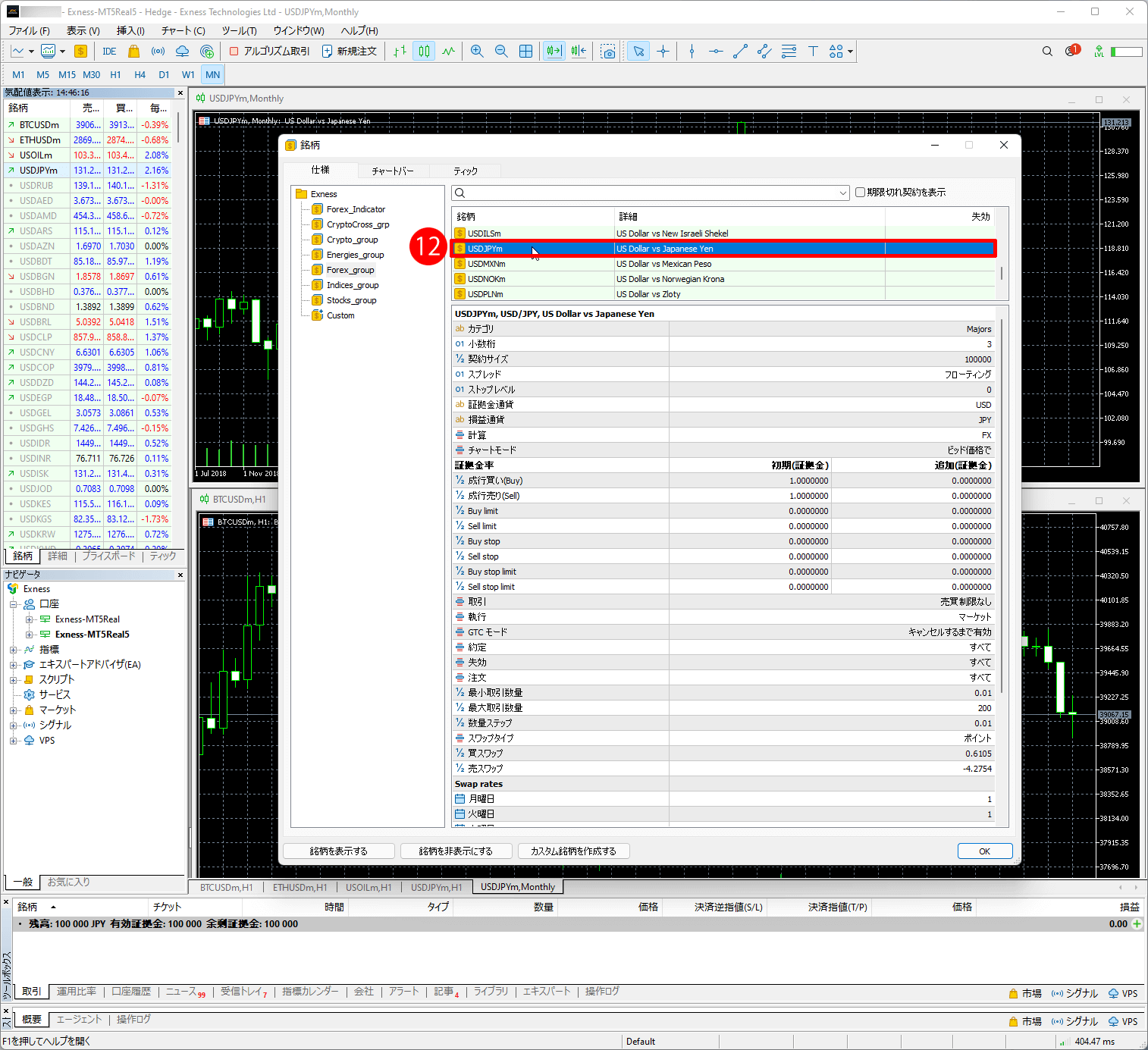Viewport: 1148px width, 1050px height.
Task: Switch to the チャートバー tab
Action: [392, 171]
